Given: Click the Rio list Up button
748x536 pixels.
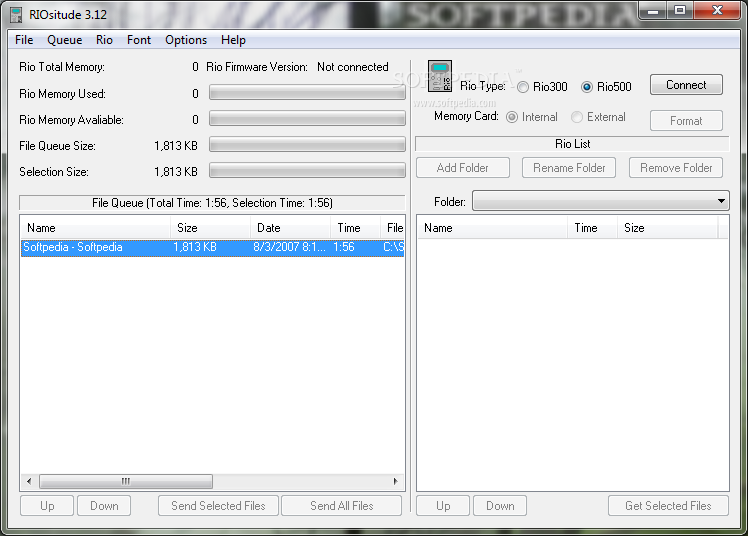Looking at the screenshot, I should point(443,505).
